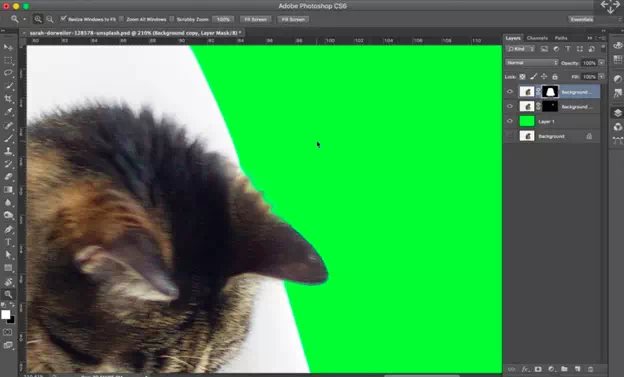Choose Zoom In mode in options bar
624x377 pixels.
coord(38,19)
